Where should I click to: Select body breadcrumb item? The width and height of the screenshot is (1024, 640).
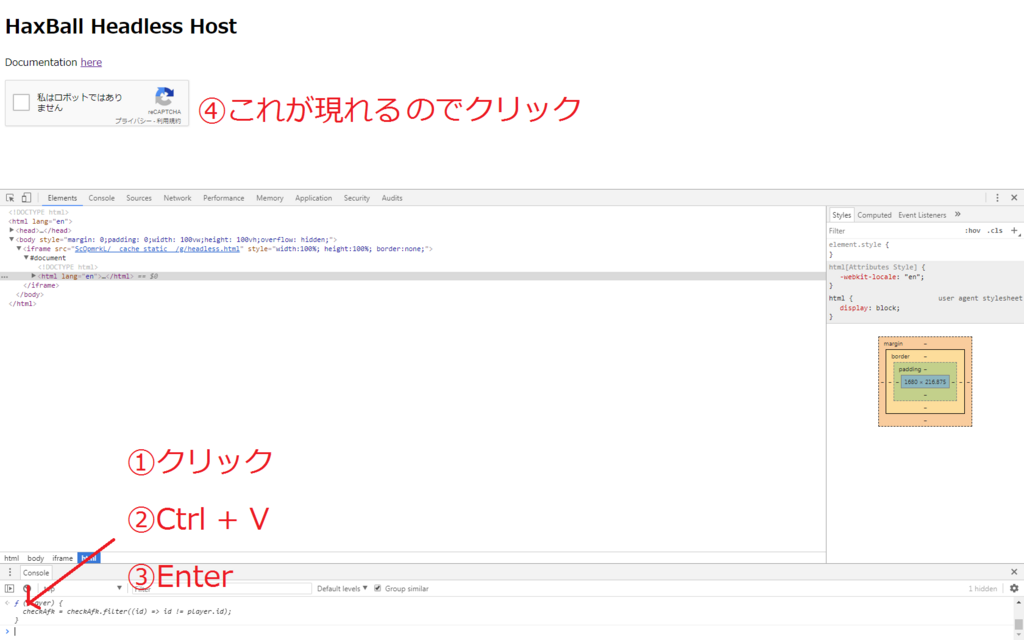click(x=35, y=558)
